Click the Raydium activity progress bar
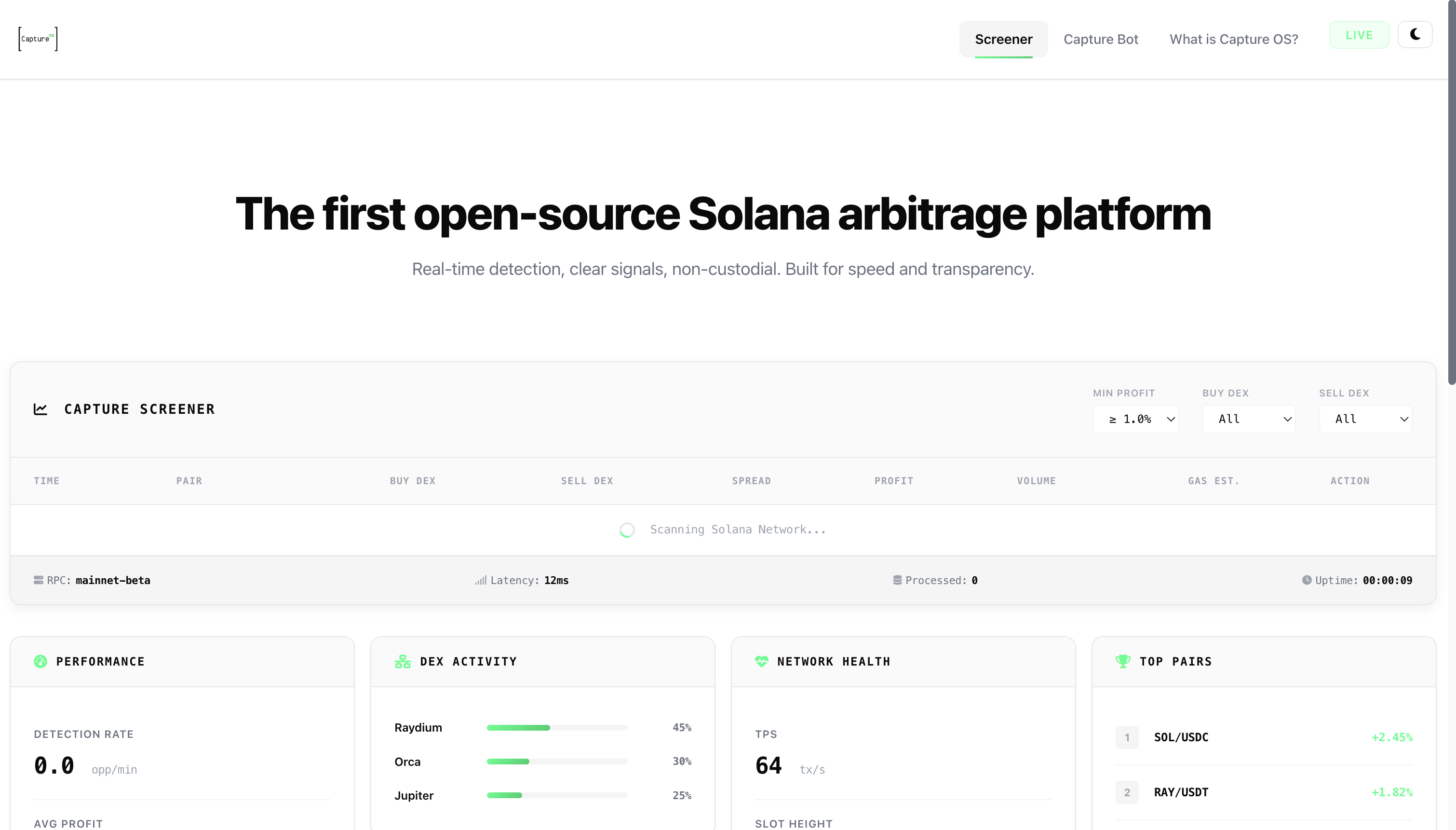1456x830 pixels. pos(557,727)
